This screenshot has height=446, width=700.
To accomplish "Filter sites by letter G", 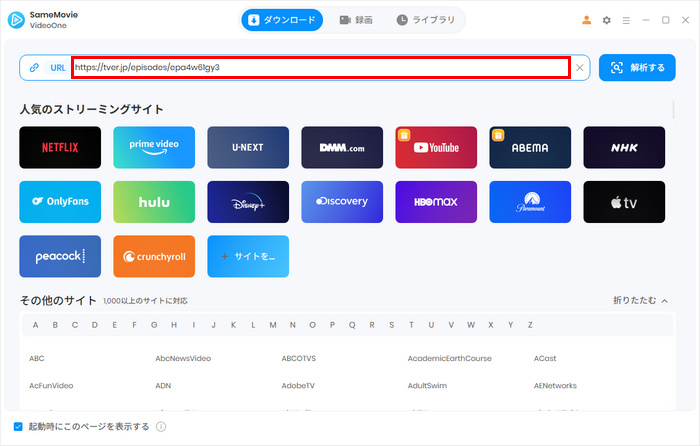I will pos(154,325).
